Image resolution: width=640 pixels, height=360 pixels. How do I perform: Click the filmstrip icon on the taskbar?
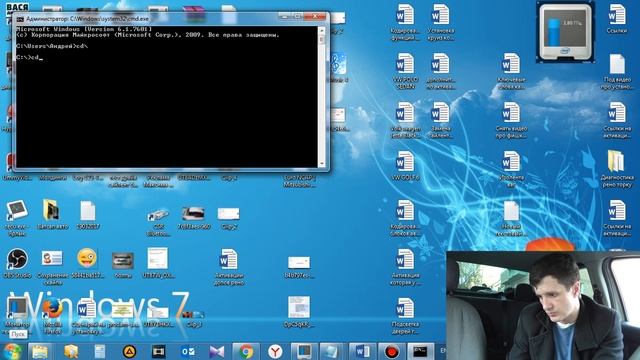[158, 351]
